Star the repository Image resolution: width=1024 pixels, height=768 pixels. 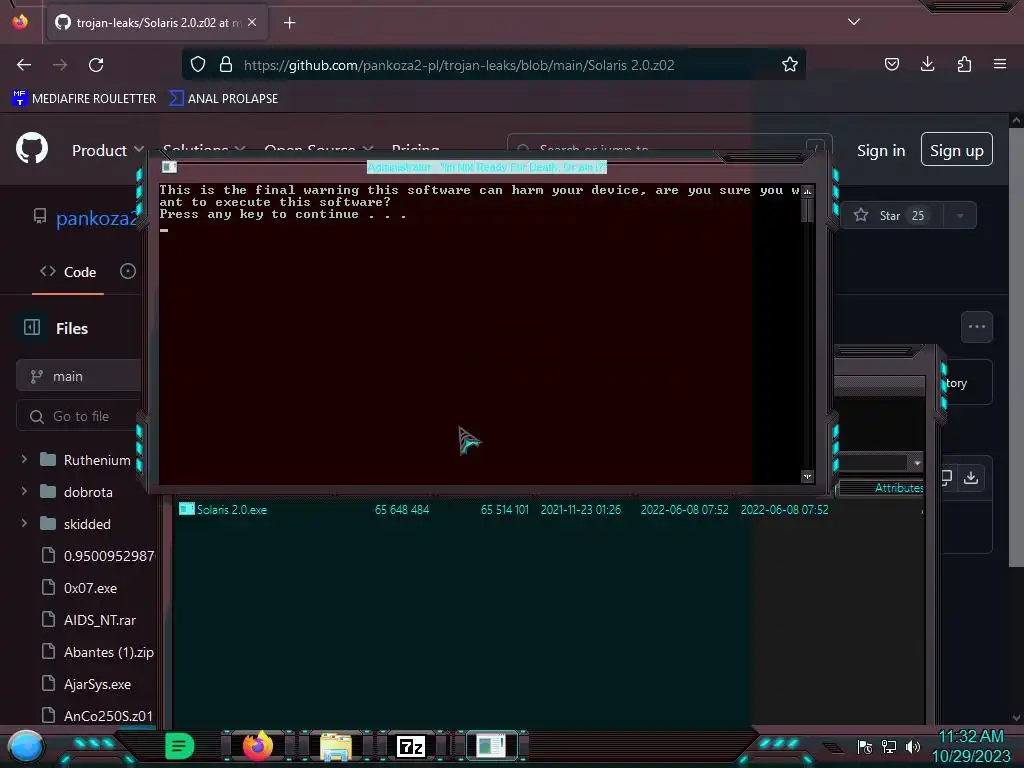click(891, 216)
